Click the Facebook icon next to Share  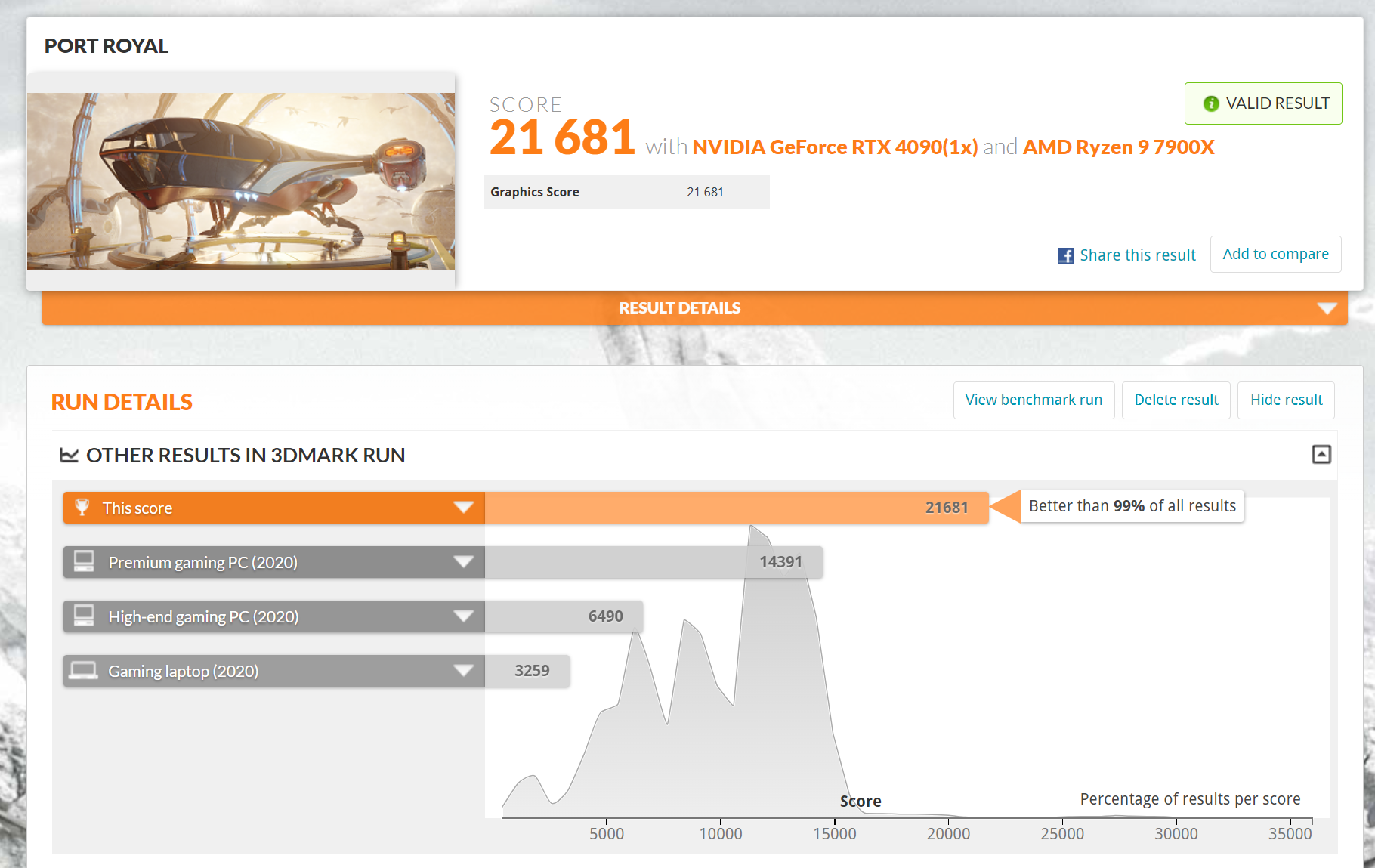coord(1065,255)
